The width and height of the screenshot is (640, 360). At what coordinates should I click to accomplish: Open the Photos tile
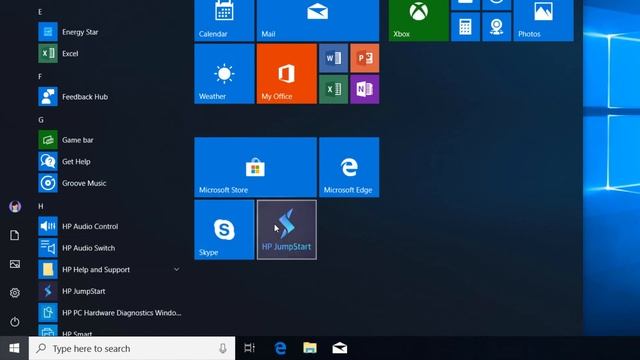(543, 20)
